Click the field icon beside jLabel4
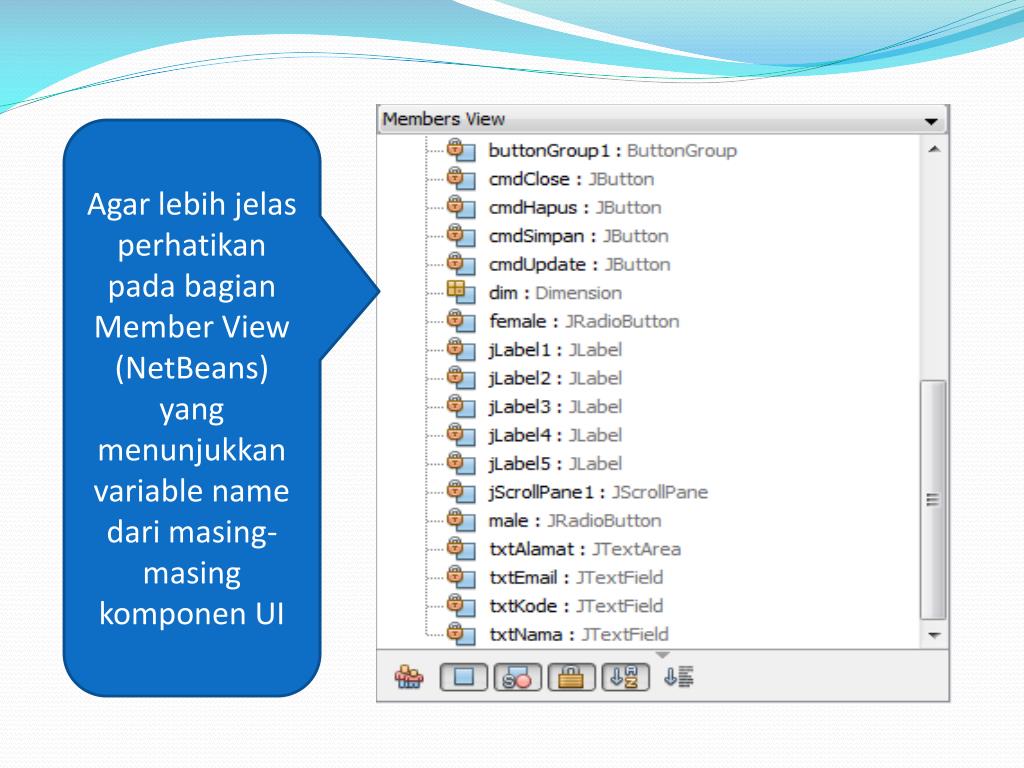1024x768 pixels. [461, 434]
